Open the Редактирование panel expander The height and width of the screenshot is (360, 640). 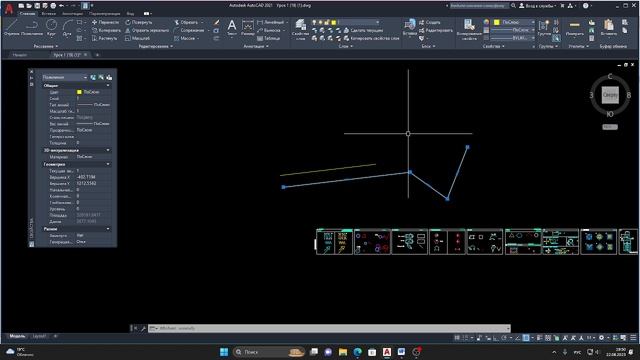(x=156, y=46)
